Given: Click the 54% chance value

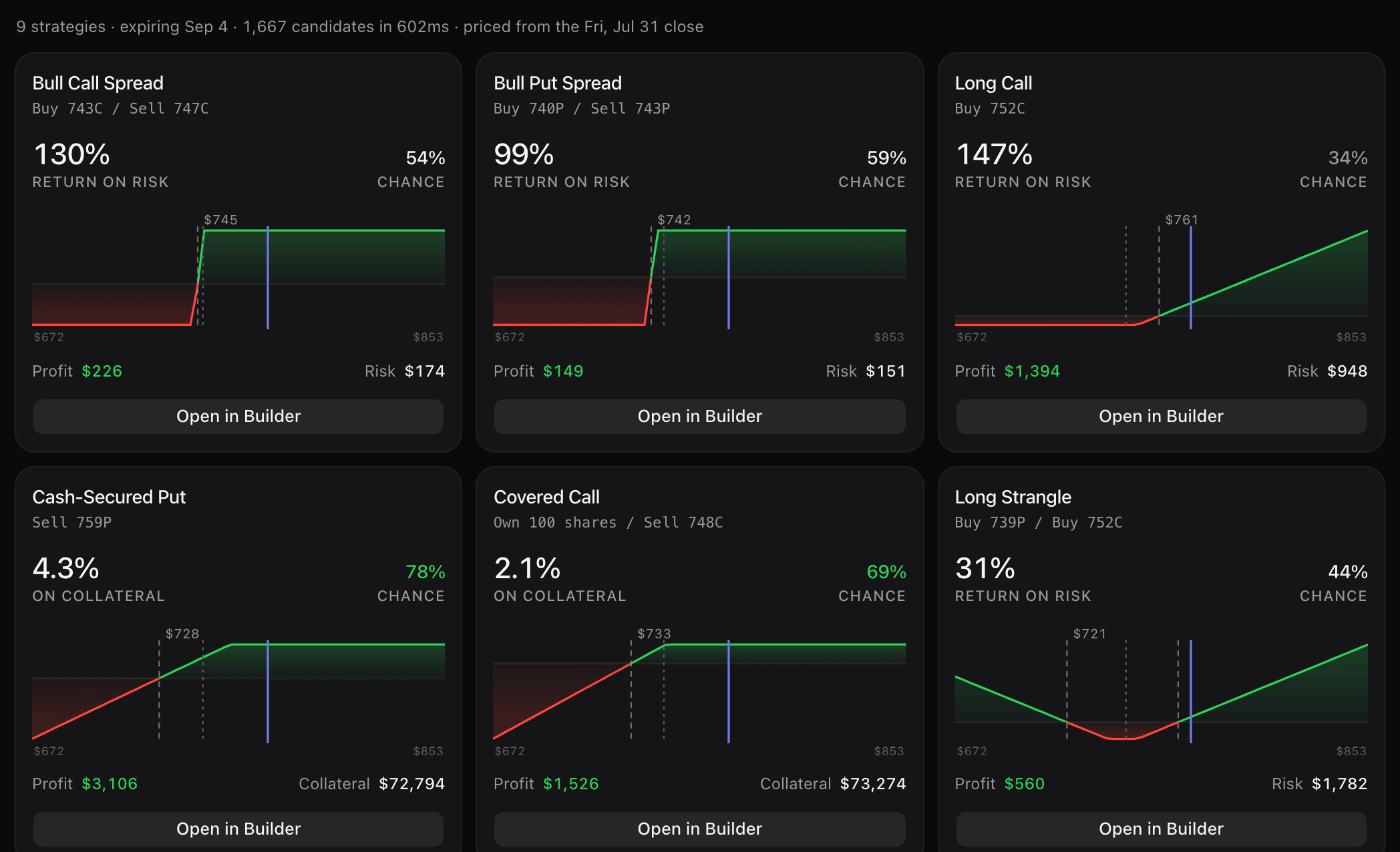Looking at the screenshot, I should pos(425,158).
